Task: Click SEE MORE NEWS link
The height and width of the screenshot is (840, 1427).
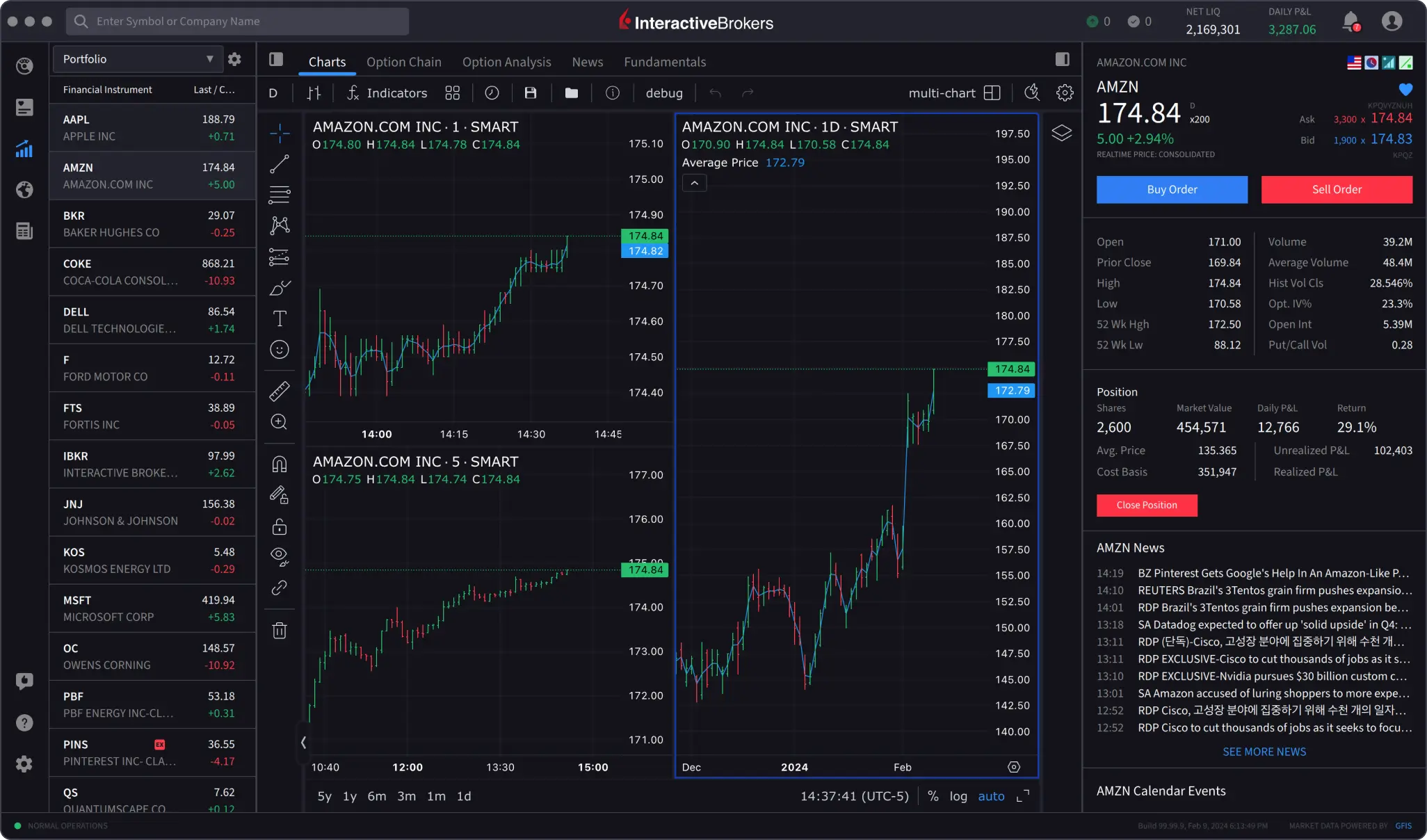Action: (1264, 752)
